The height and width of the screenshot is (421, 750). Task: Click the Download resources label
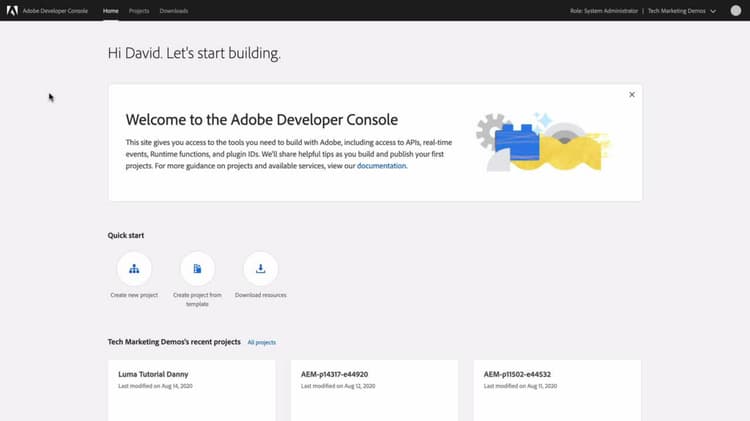[261, 295]
